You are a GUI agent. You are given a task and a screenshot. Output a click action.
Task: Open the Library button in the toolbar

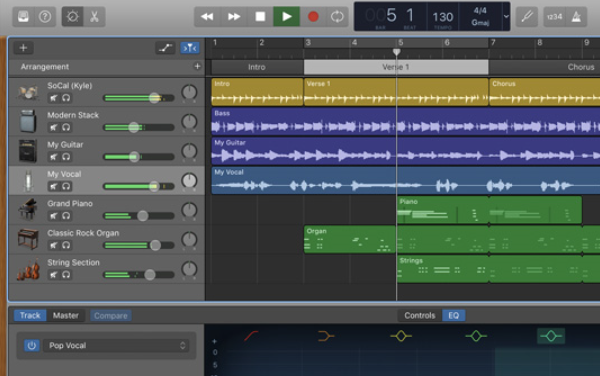[23, 16]
